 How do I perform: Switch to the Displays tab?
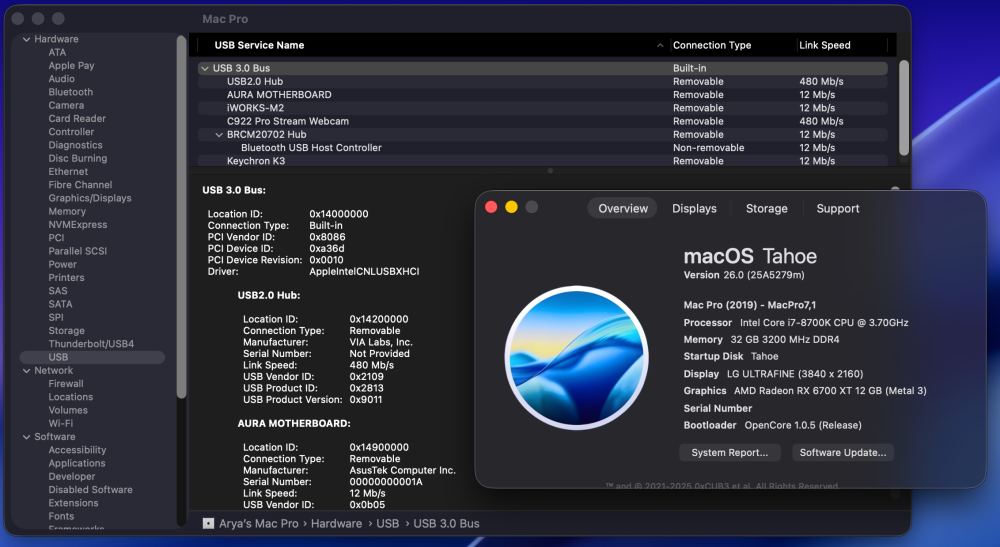694,208
